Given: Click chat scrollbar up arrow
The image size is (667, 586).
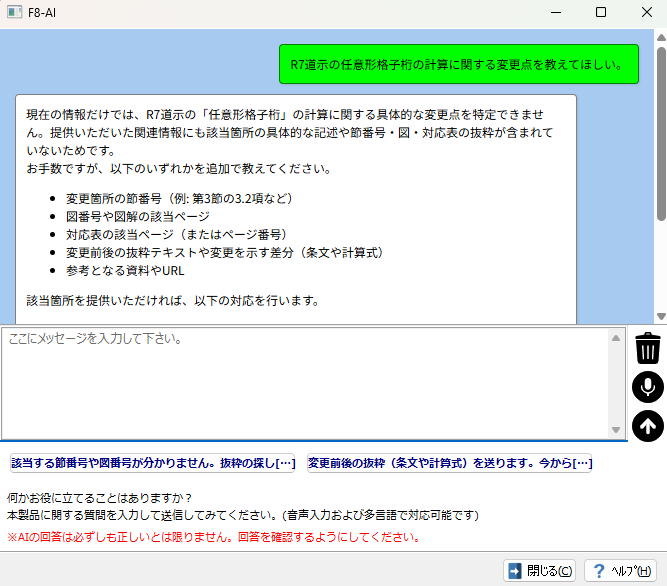Looking at the screenshot, I should point(661,37).
